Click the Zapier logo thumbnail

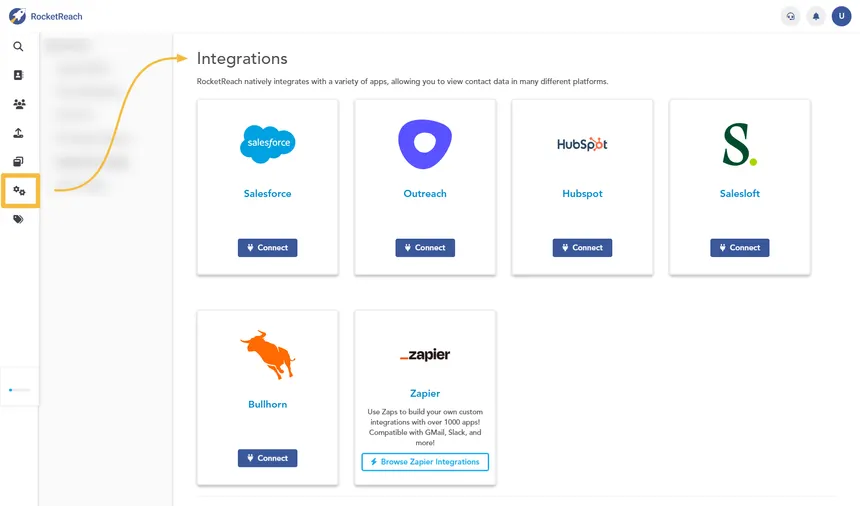(x=425, y=355)
